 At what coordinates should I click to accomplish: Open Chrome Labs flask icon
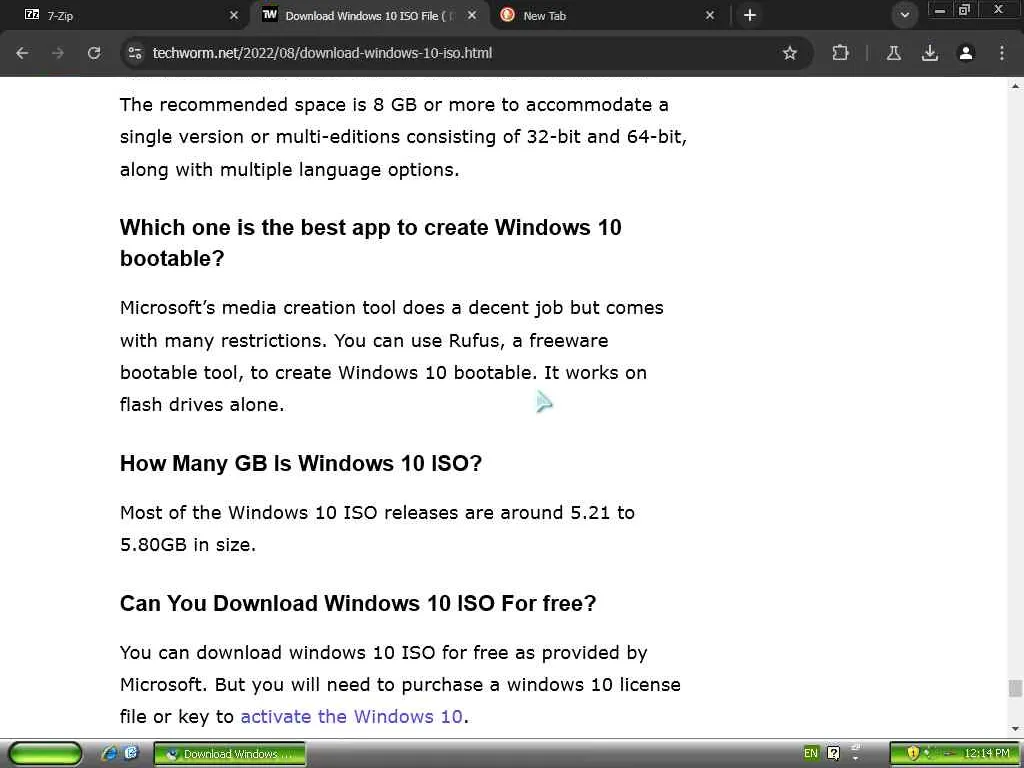(894, 53)
